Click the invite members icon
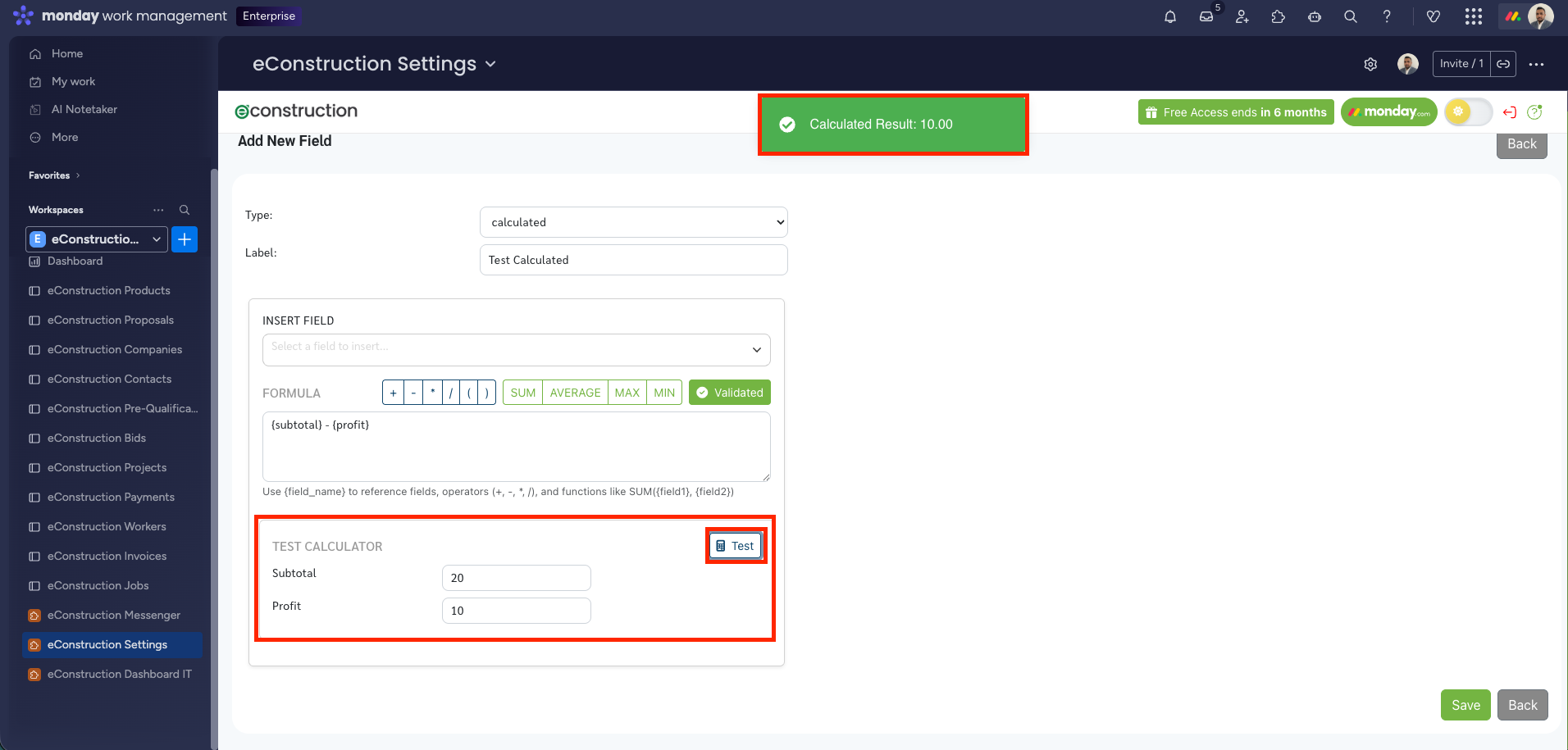The width and height of the screenshot is (1568, 750). (x=1242, y=16)
